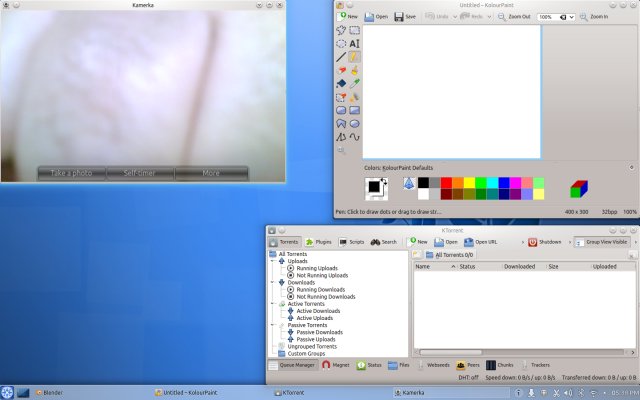The height and width of the screenshot is (400, 640).
Task: Toggle the Queue Manager button in KTorrent
Action: click(292, 365)
